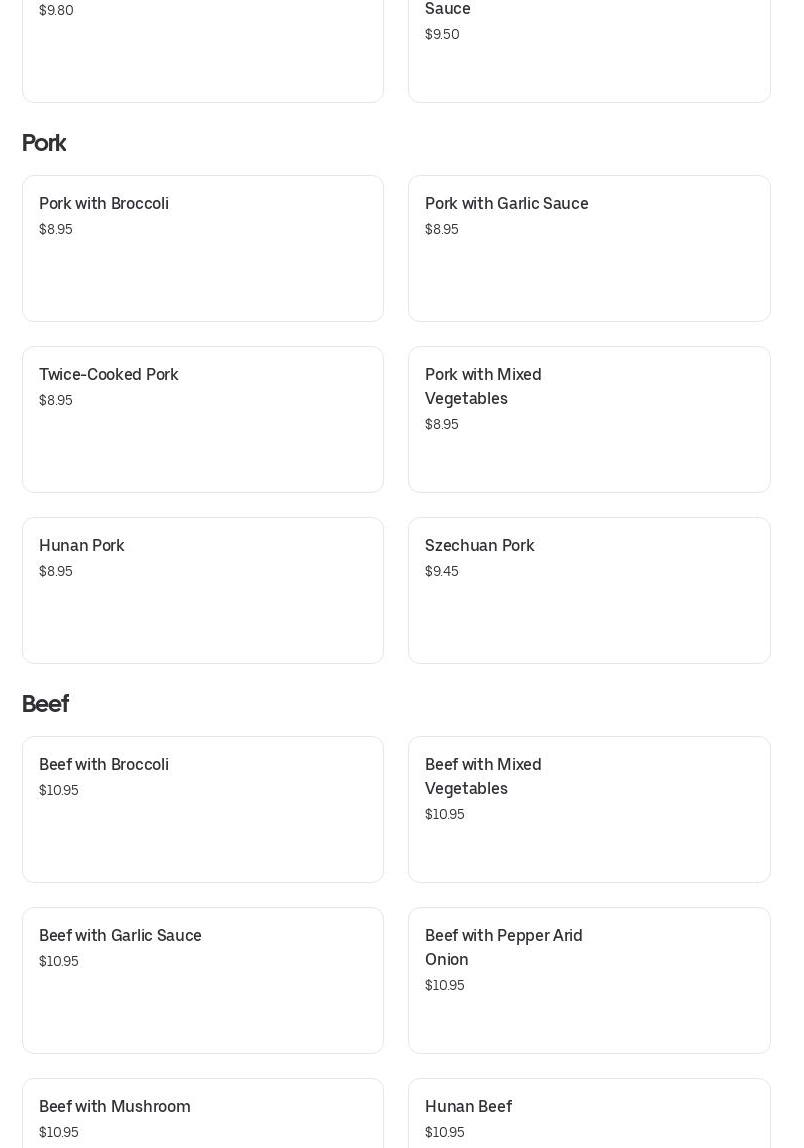Click the Pork section heading

point(44,143)
